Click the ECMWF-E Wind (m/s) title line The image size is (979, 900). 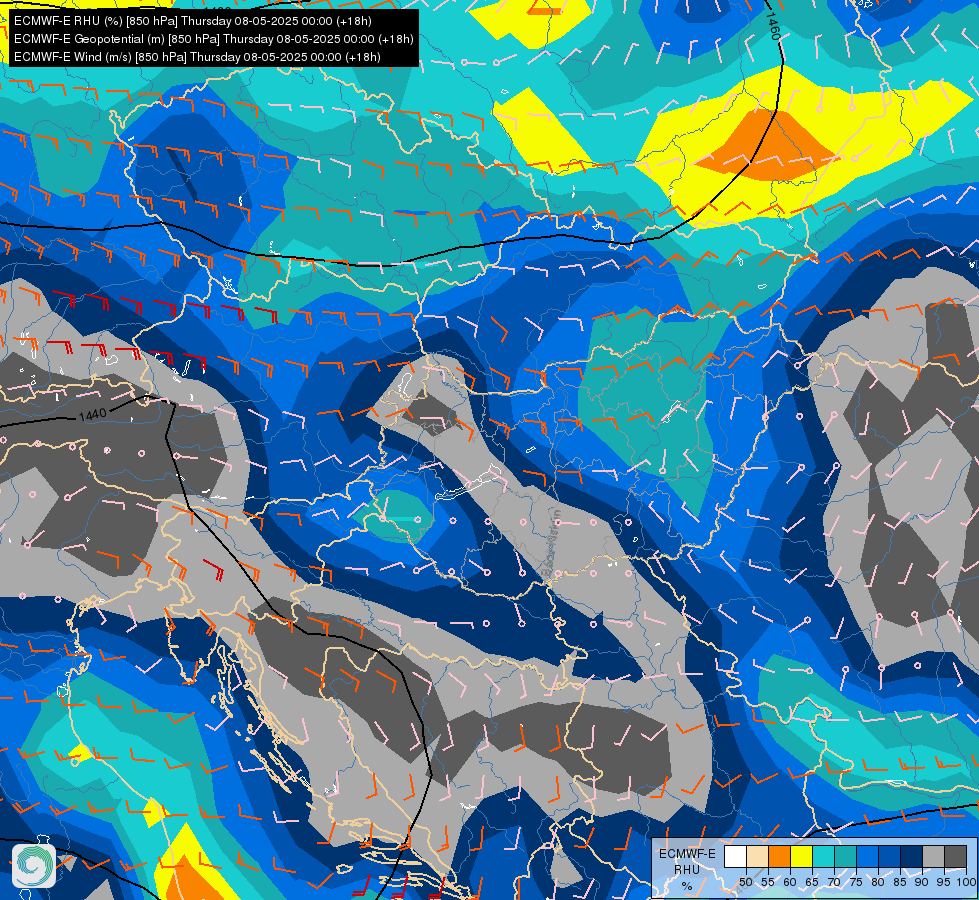coord(197,57)
